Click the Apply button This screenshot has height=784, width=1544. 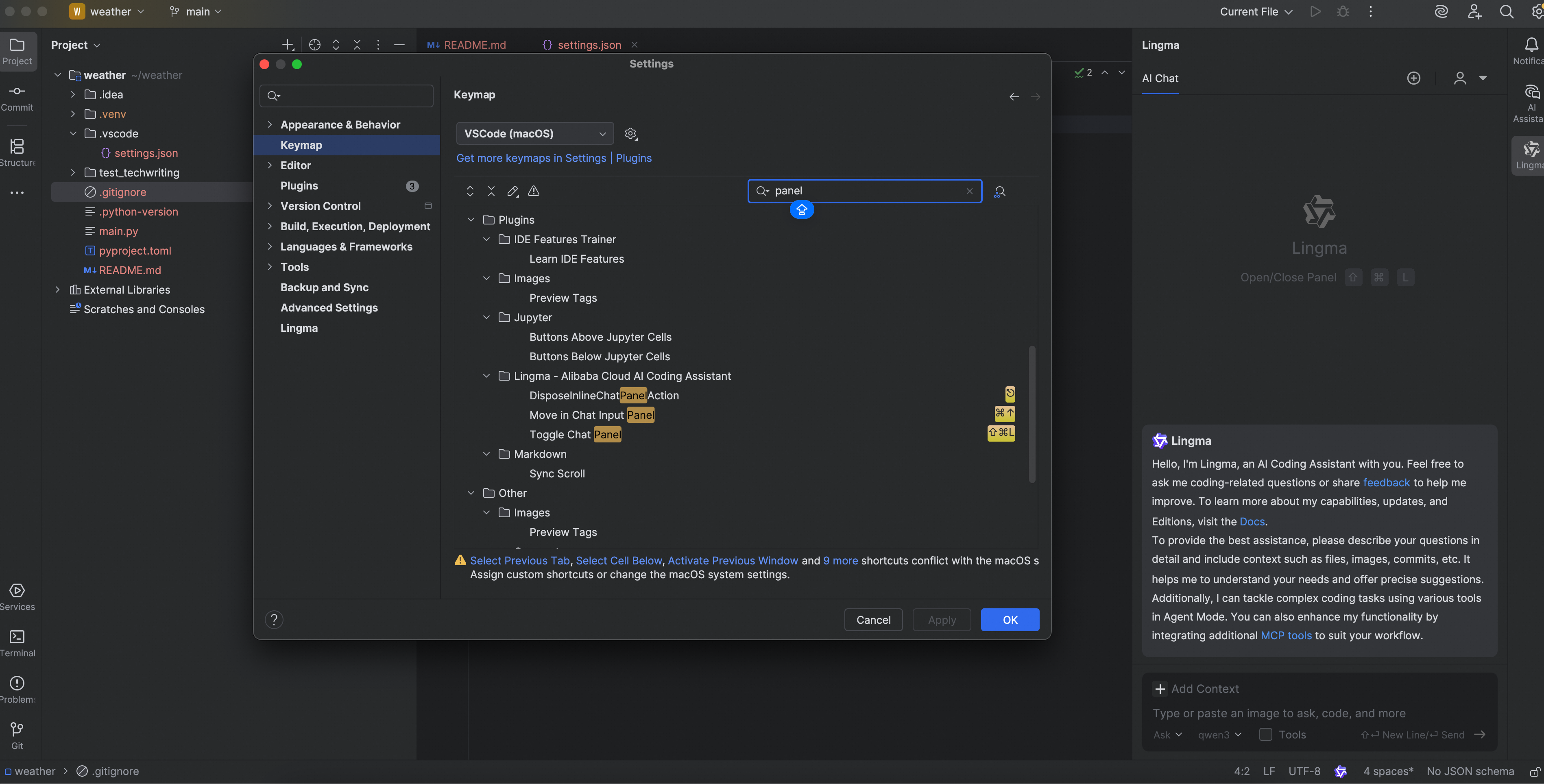(942, 620)
